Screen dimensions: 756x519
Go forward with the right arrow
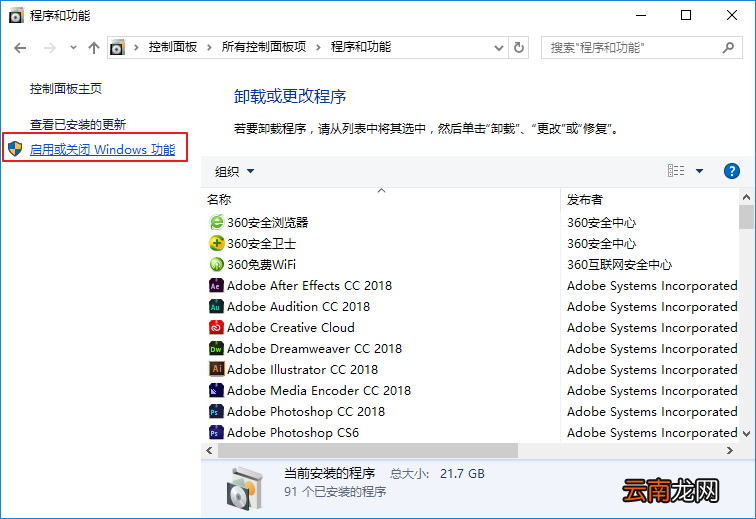[50, 48]
